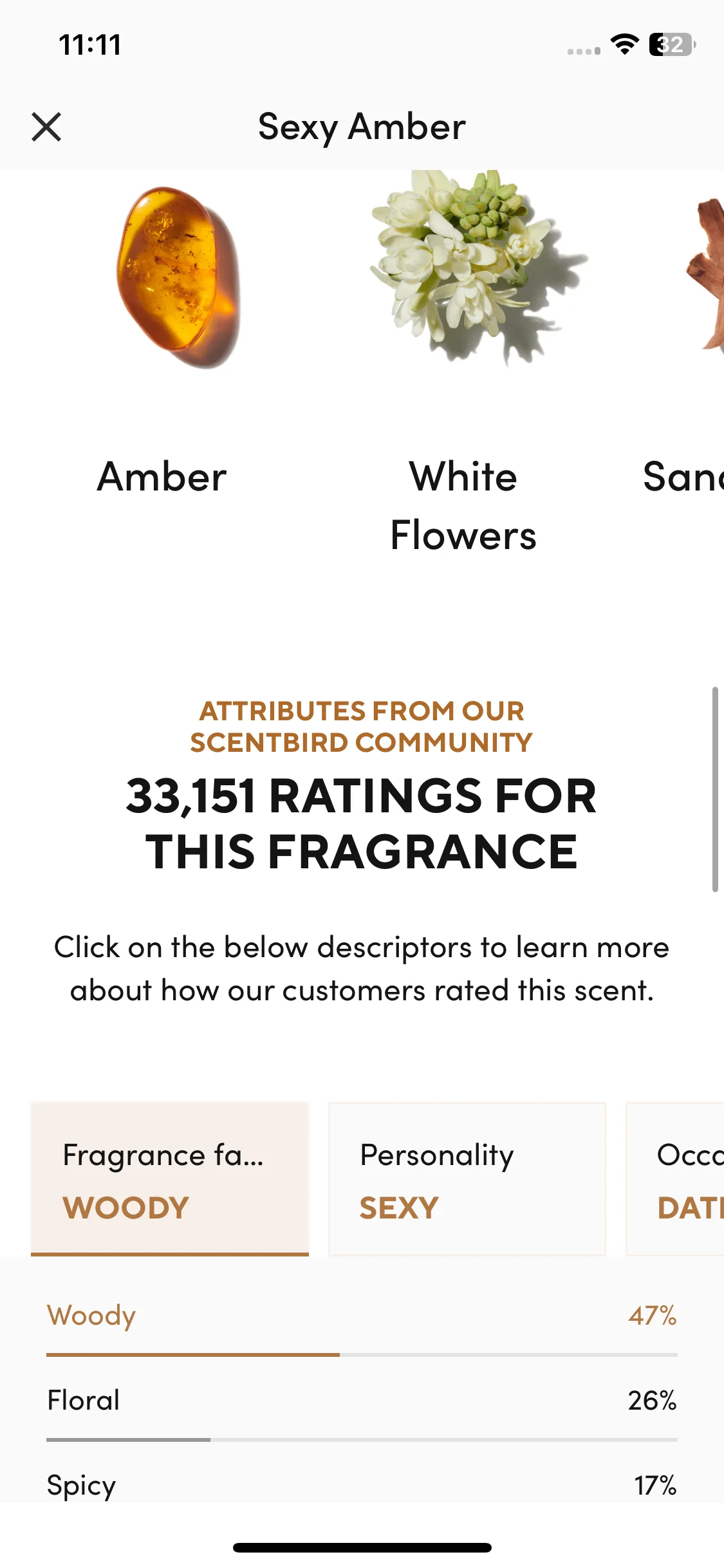Tap the Wi-Fi status icon
The image size is (724, 1568).
click(624, 44)
